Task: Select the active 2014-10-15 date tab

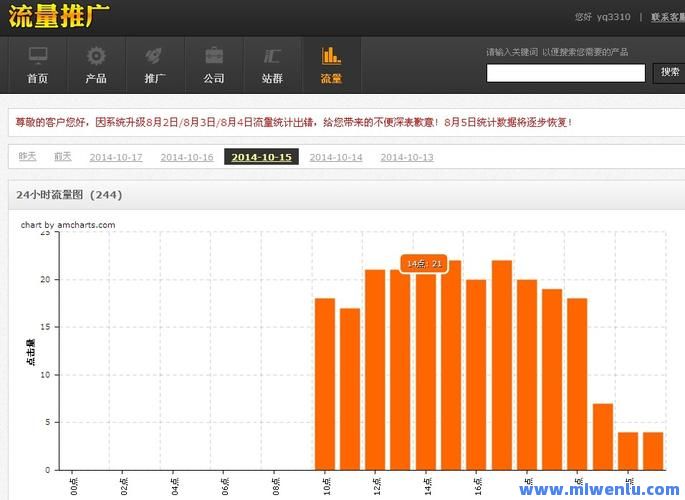Action: coord(261,157)
